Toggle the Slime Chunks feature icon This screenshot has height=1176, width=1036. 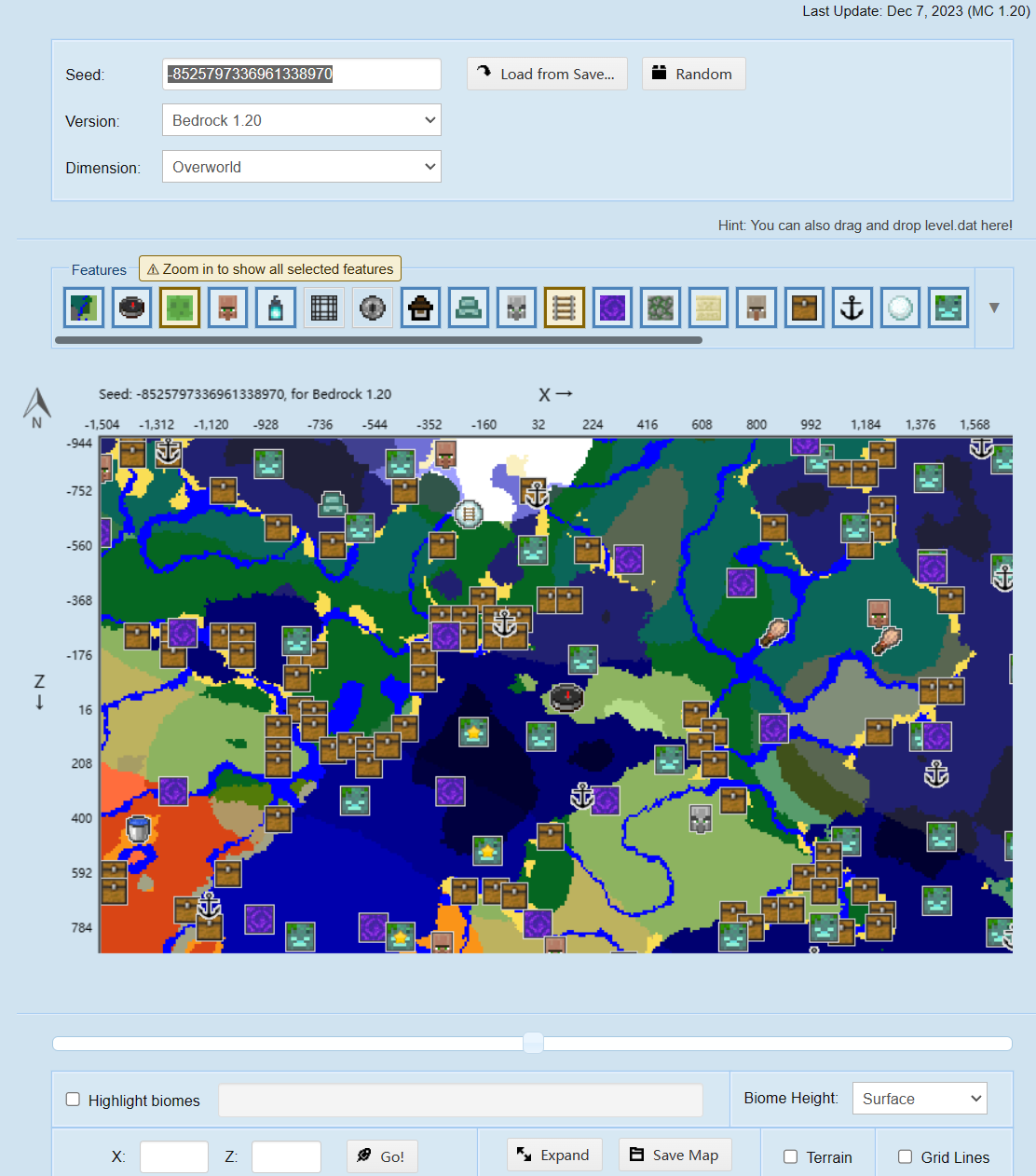(180, 308)
